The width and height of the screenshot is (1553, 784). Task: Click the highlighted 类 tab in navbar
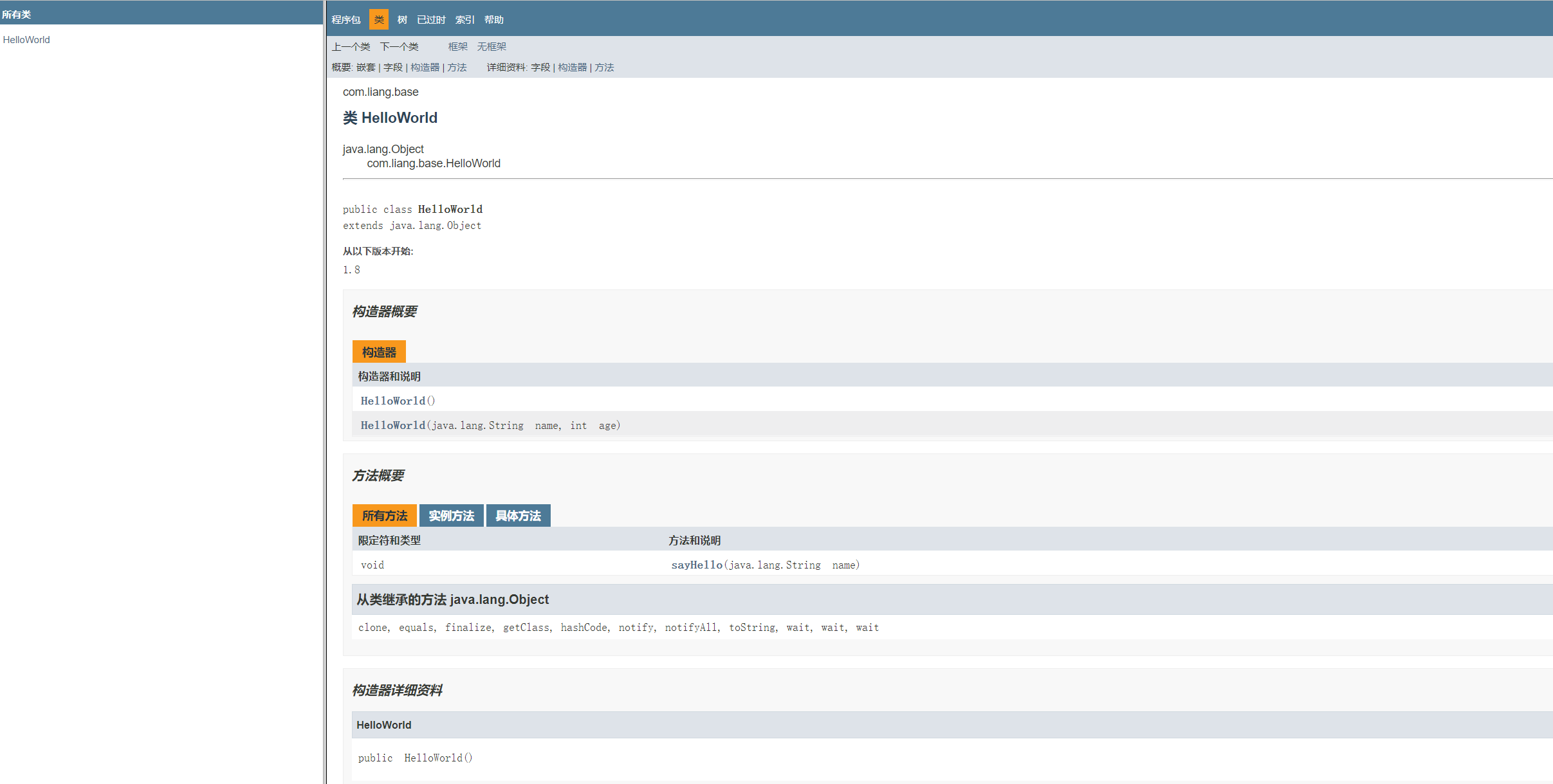pyautogui.click(x=379, y=20)
